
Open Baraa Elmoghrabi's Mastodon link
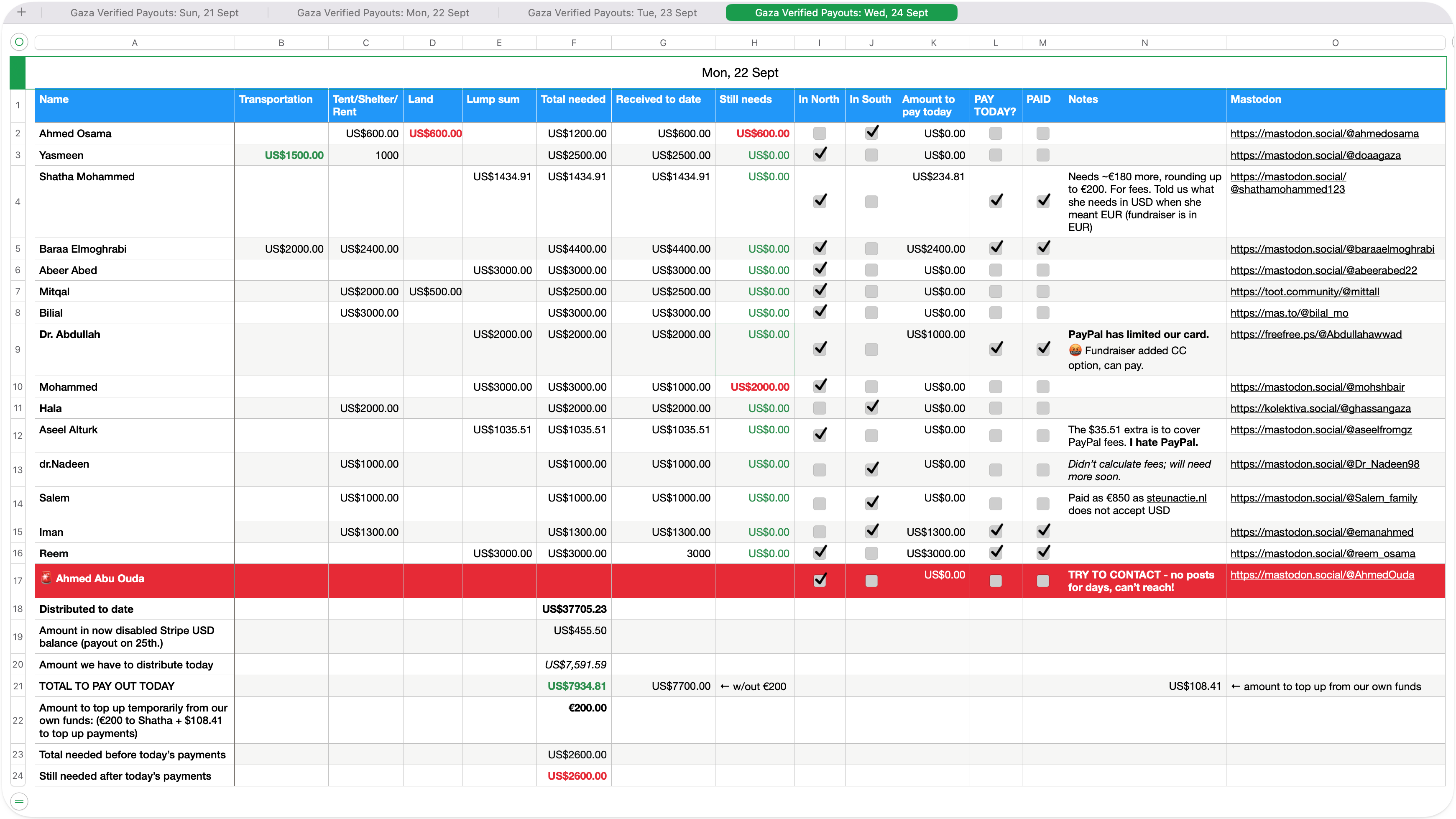(x=1332, y=249)
